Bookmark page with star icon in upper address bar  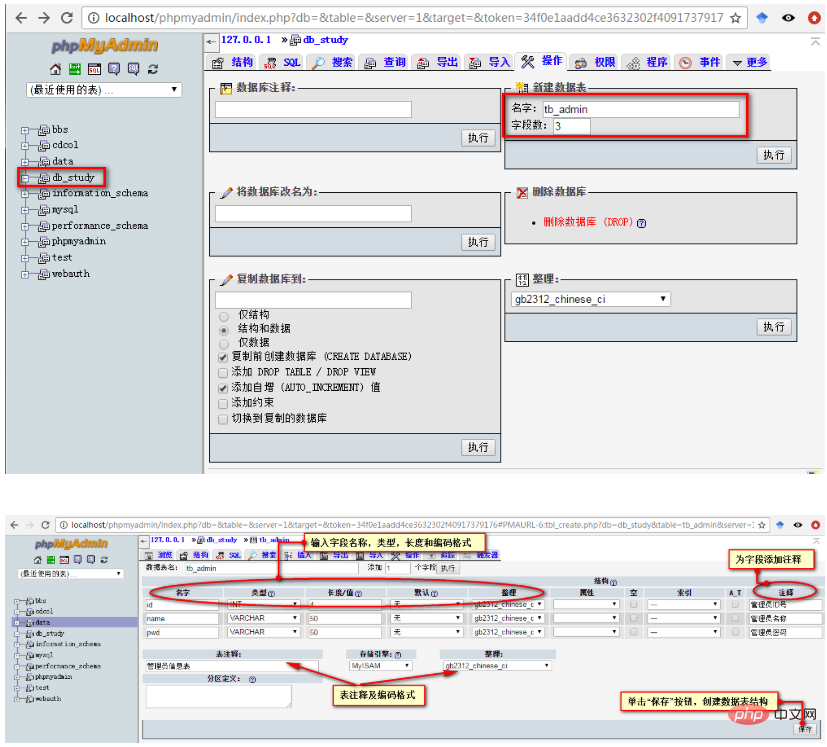tap(735, 18)
